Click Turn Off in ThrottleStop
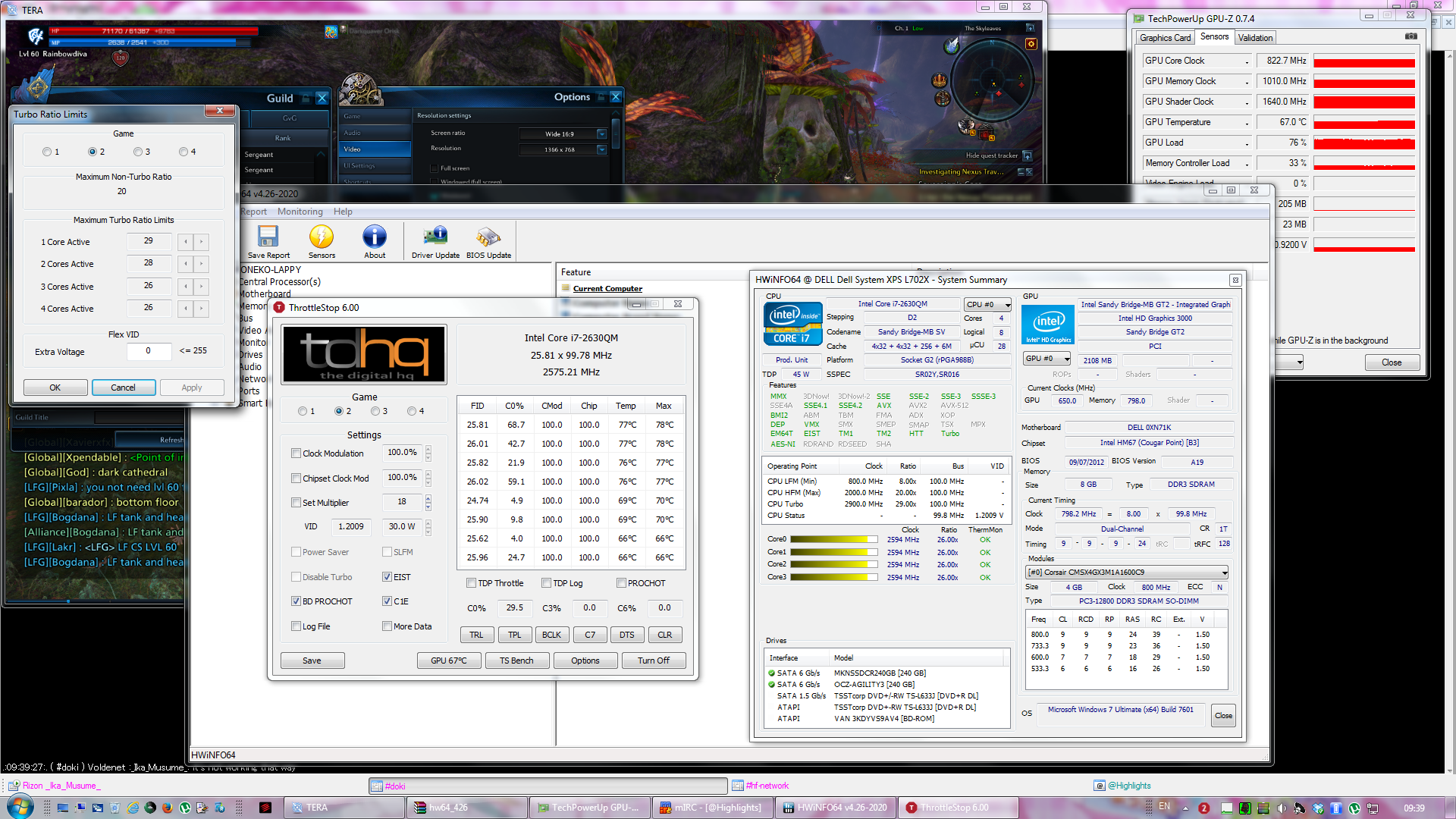 point(654,661)
